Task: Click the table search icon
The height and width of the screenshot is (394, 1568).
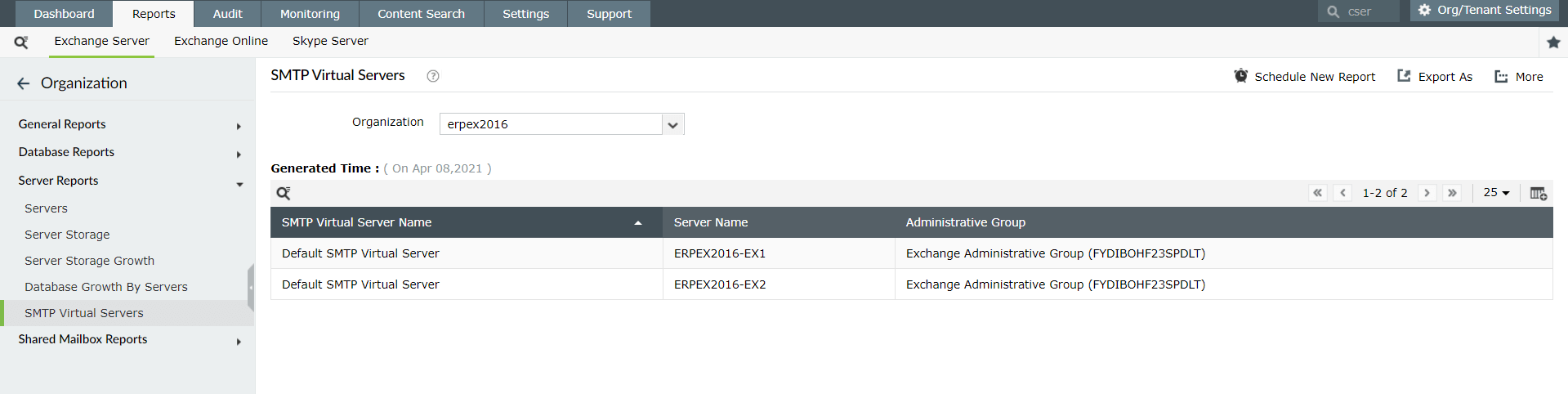Action: click(284, 194)
